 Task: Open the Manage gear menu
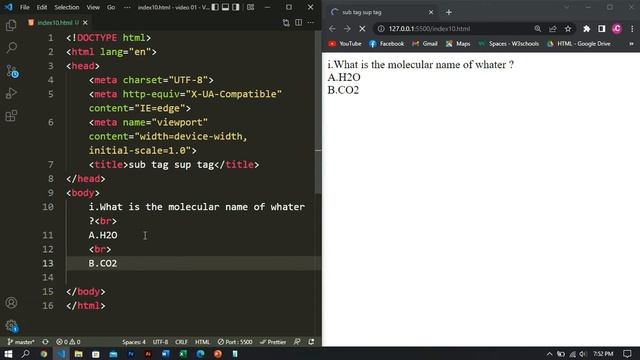pos(11,325)
